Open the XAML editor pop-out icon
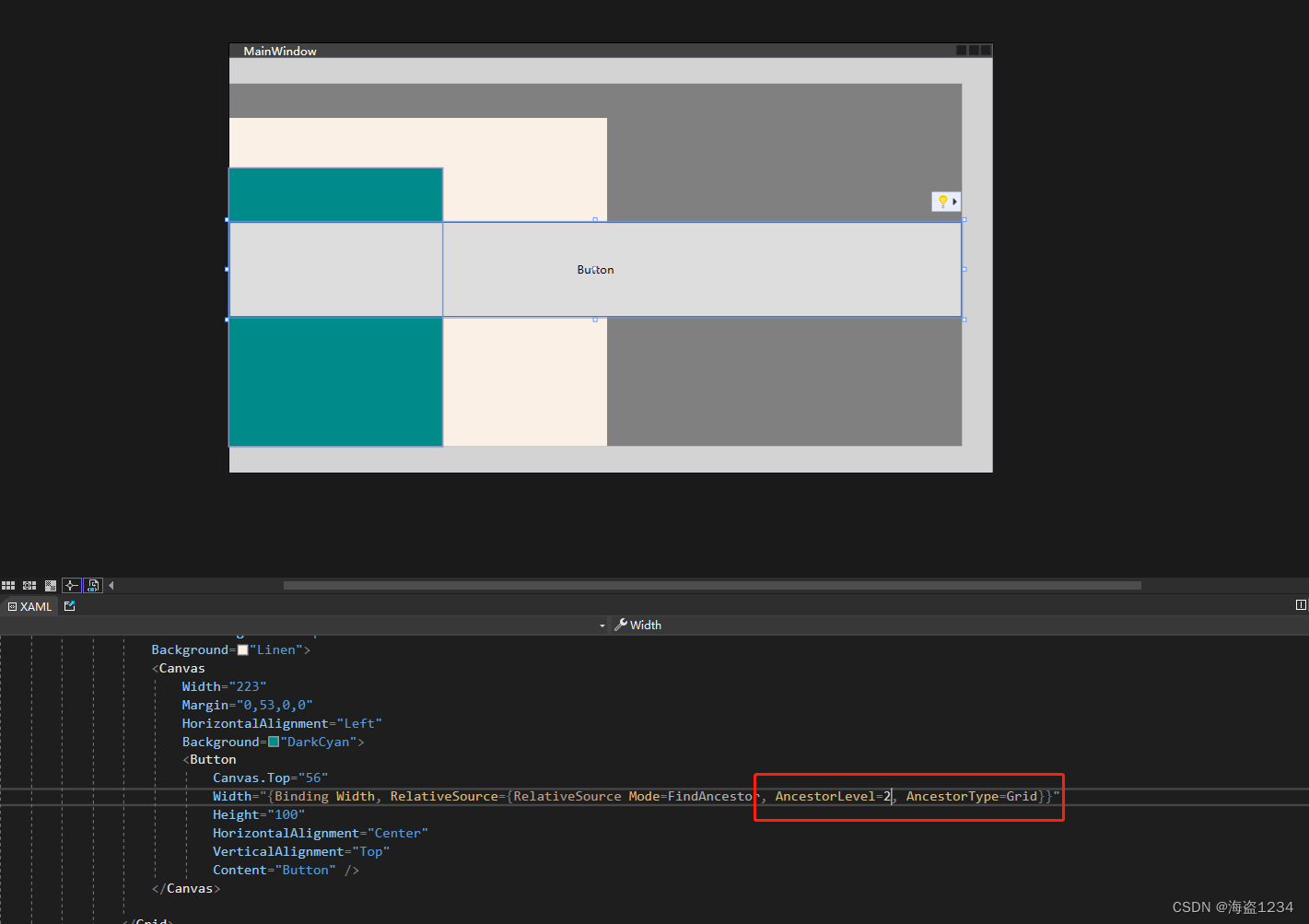 point(69,606)
